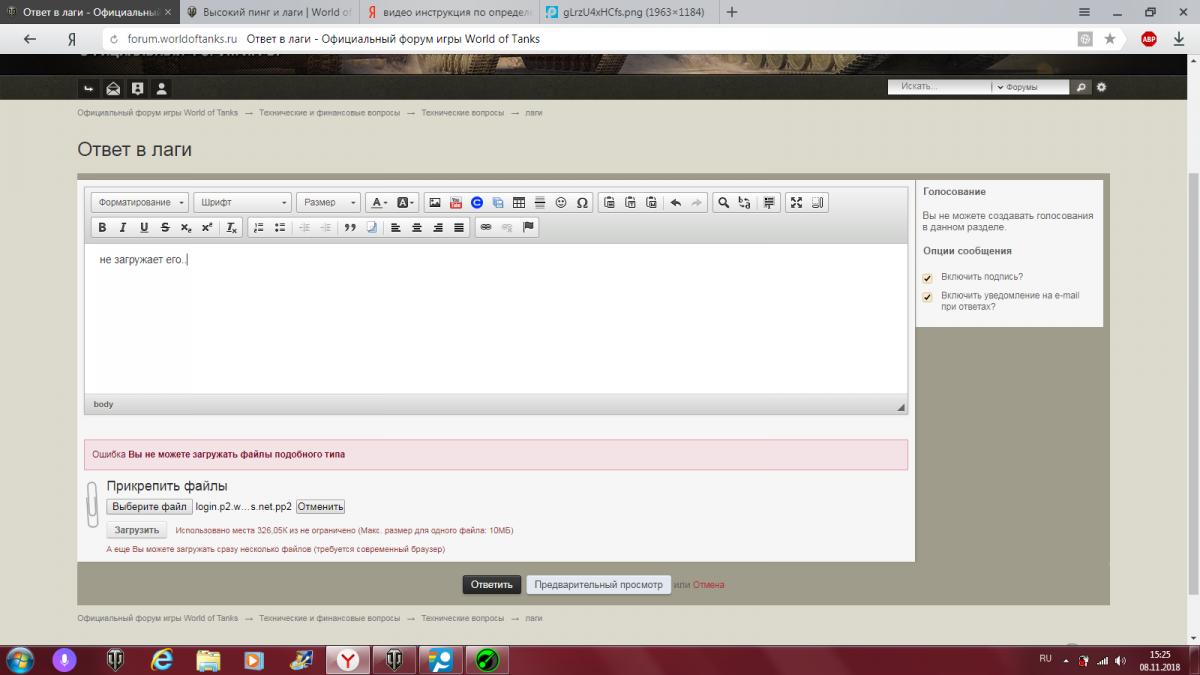
Task: Toggle bold formatting in editor
Action: click(102, 227)
